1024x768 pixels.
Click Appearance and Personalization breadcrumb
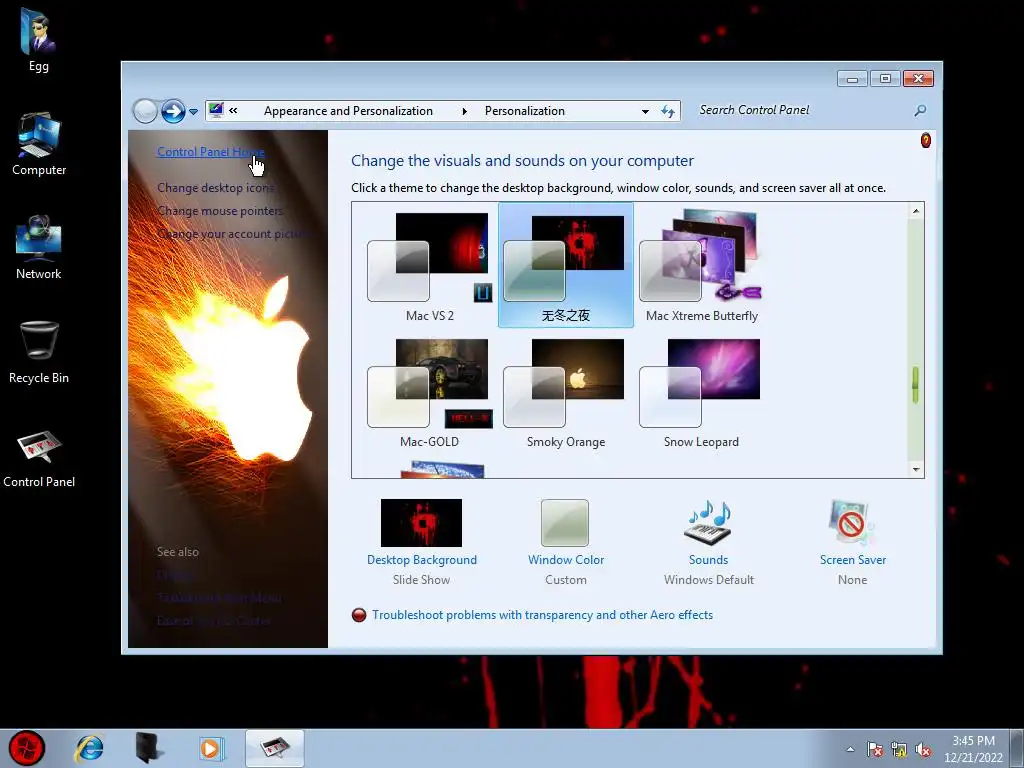[348, 111]
